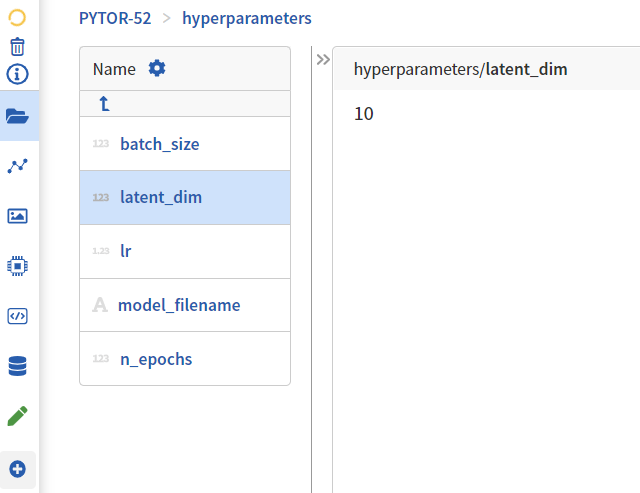Open run details info icon

pos(17,74)
